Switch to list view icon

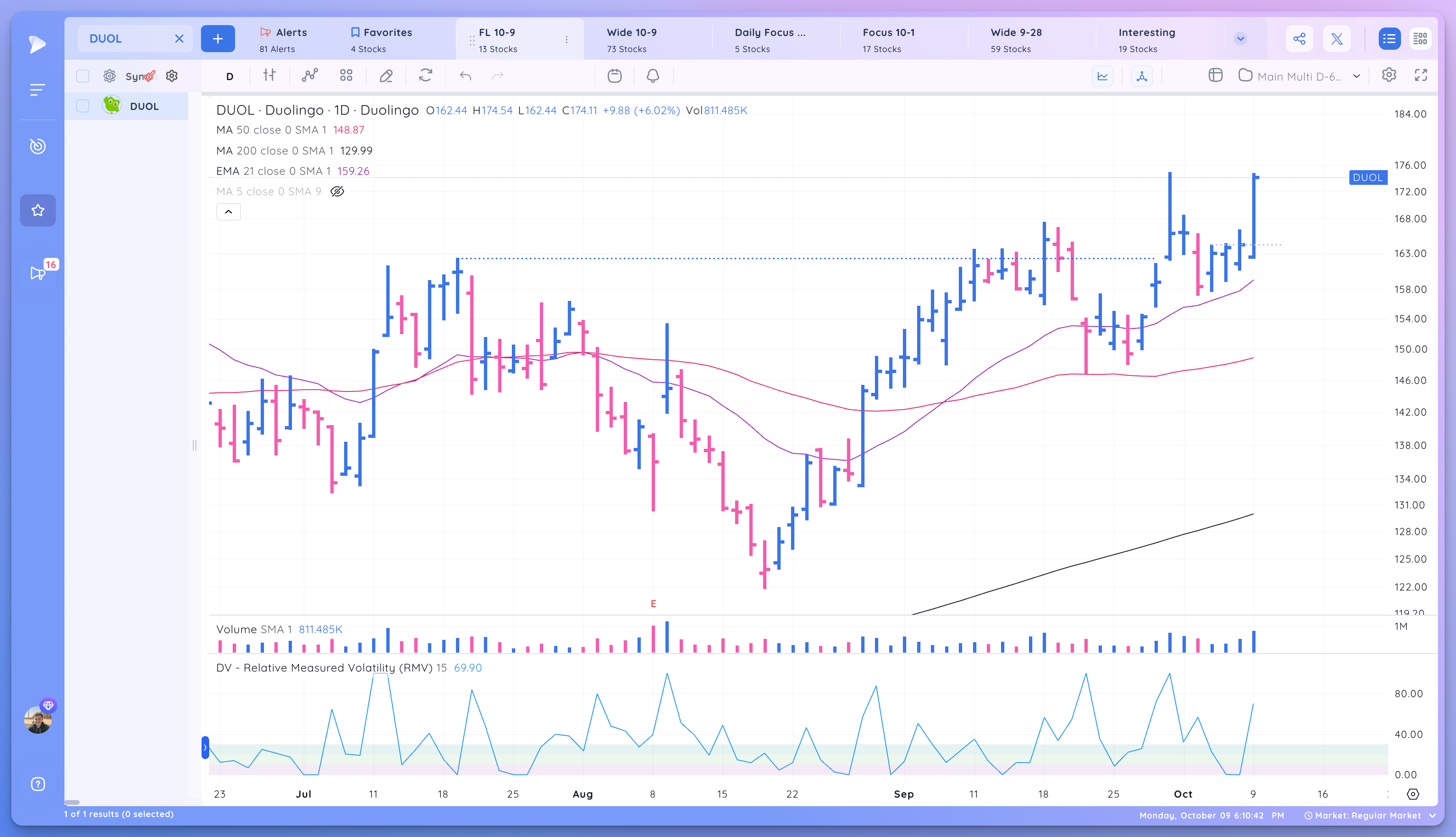tap(1389, 38)
